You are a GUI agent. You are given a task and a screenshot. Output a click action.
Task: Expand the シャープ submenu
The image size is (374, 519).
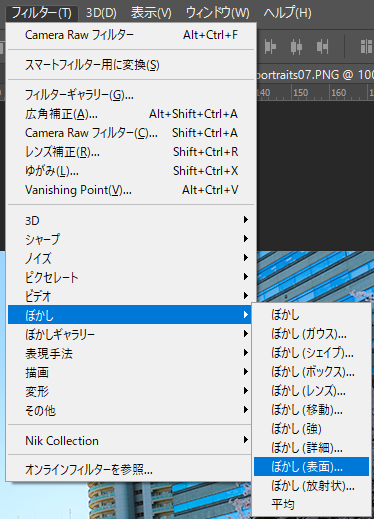point(131,239)
